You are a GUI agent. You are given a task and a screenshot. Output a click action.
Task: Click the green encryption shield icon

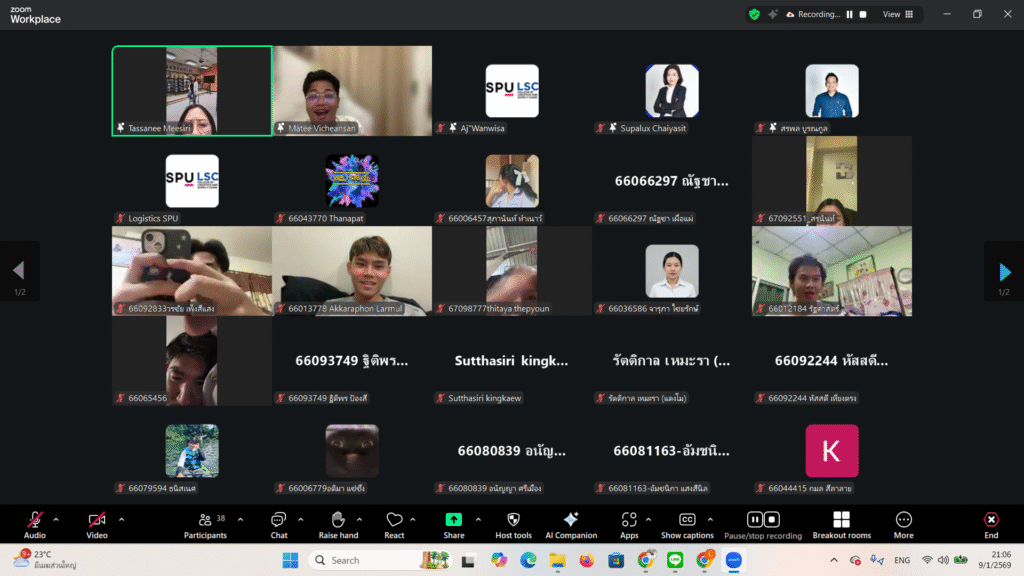point(755,14)
